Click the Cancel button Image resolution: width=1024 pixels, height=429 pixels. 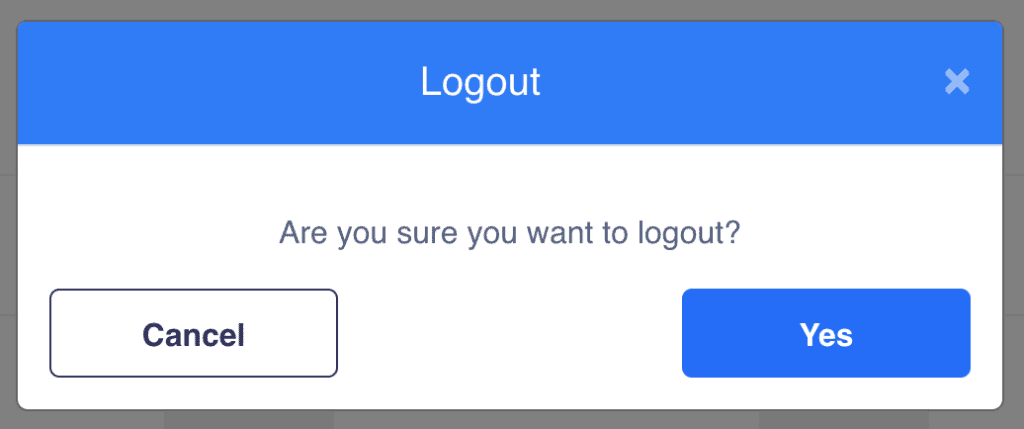click(x=193, y=333)
